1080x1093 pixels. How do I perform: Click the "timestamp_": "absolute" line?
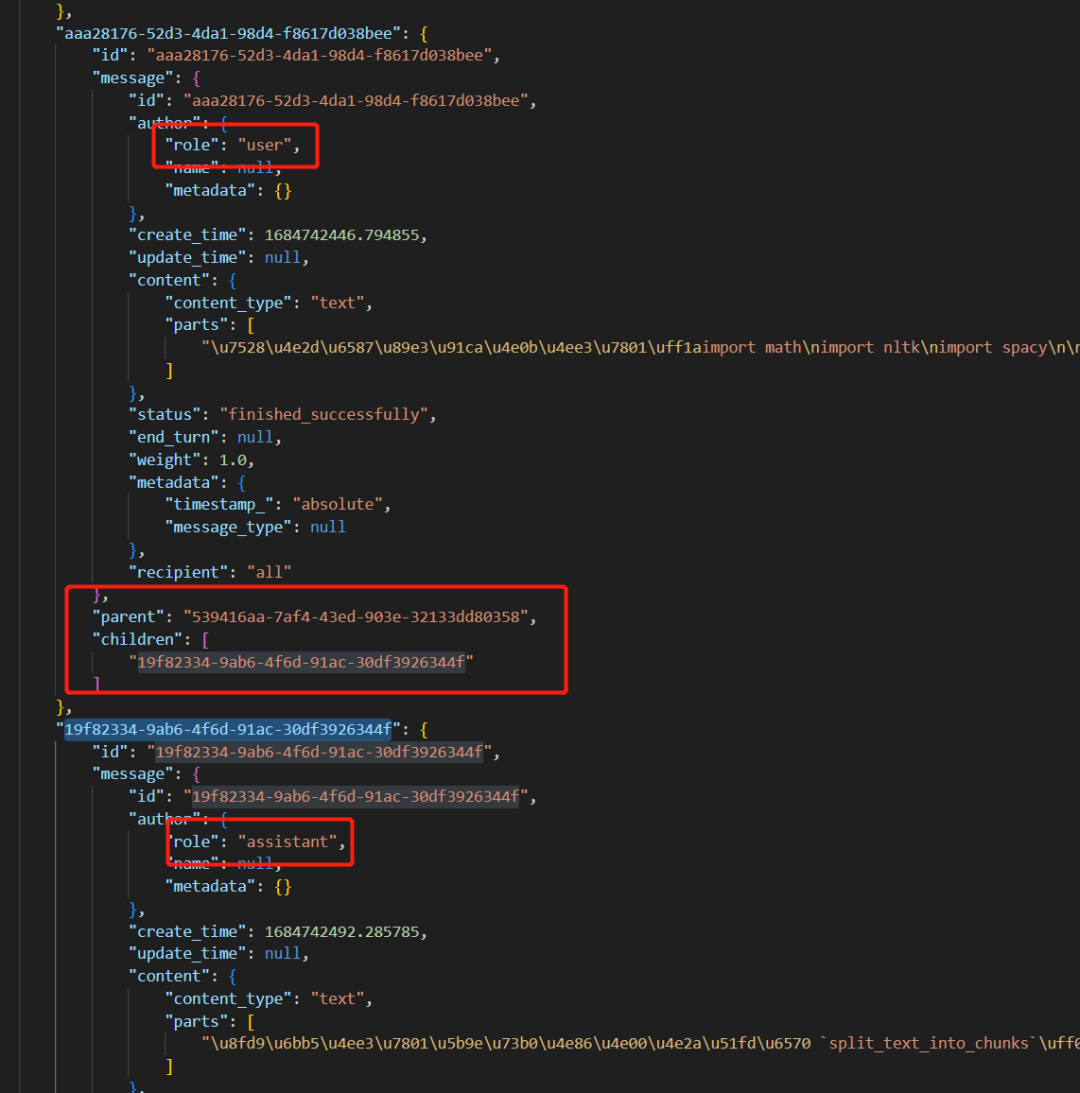(277, 505)
